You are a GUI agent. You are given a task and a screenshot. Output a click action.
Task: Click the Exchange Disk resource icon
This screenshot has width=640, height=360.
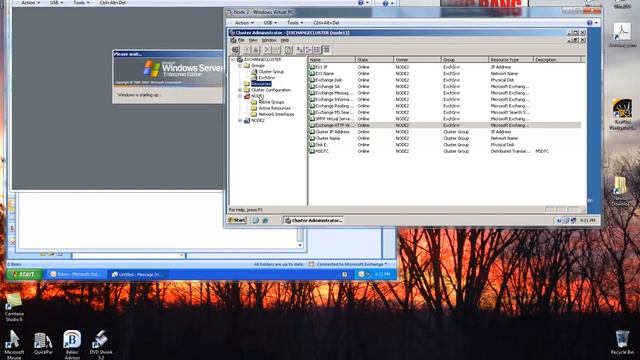click(312, 80)
